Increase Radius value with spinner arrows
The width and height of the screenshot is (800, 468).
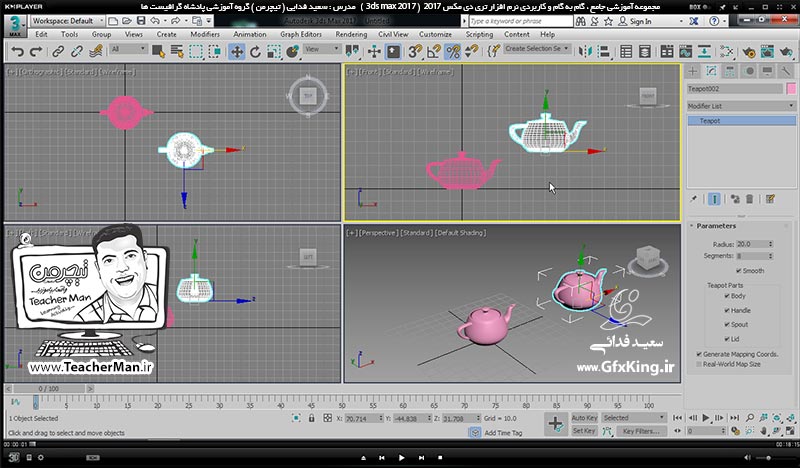tap(770, 244)
